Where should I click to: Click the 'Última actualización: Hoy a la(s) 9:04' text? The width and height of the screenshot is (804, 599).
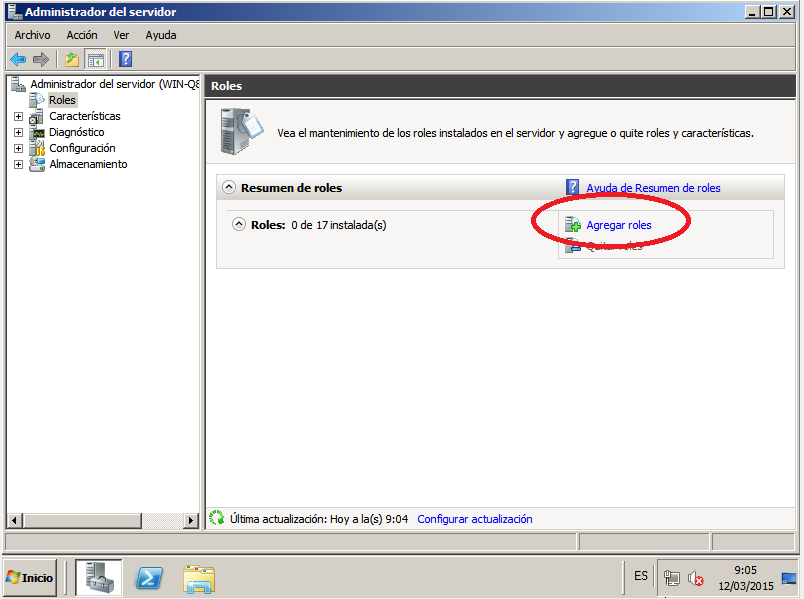[319, 519]
